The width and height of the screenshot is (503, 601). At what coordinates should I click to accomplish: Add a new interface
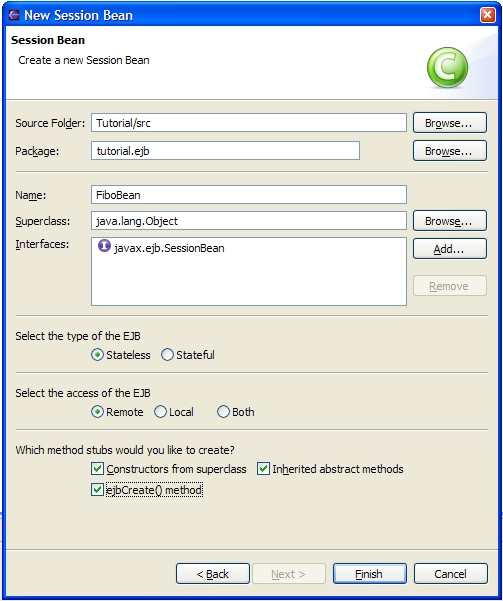click(450, 249)
